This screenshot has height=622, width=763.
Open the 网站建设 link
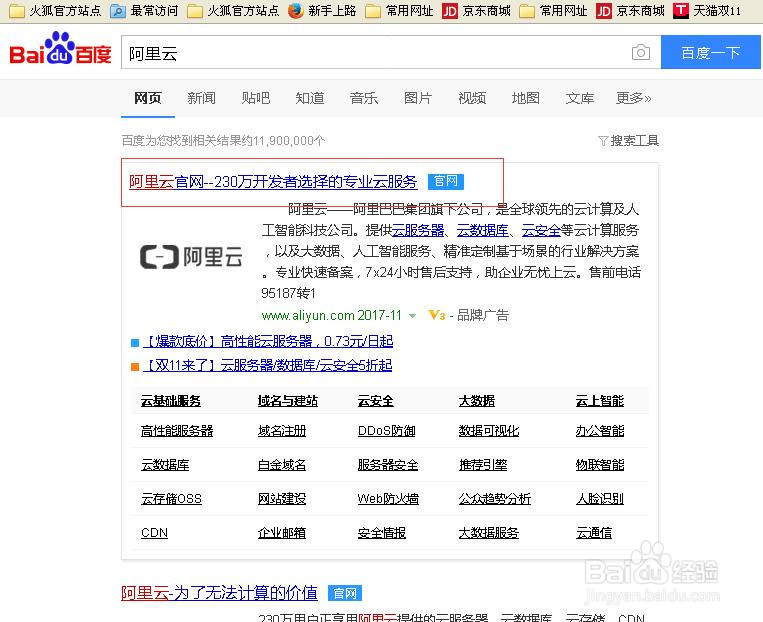(282, 499)
